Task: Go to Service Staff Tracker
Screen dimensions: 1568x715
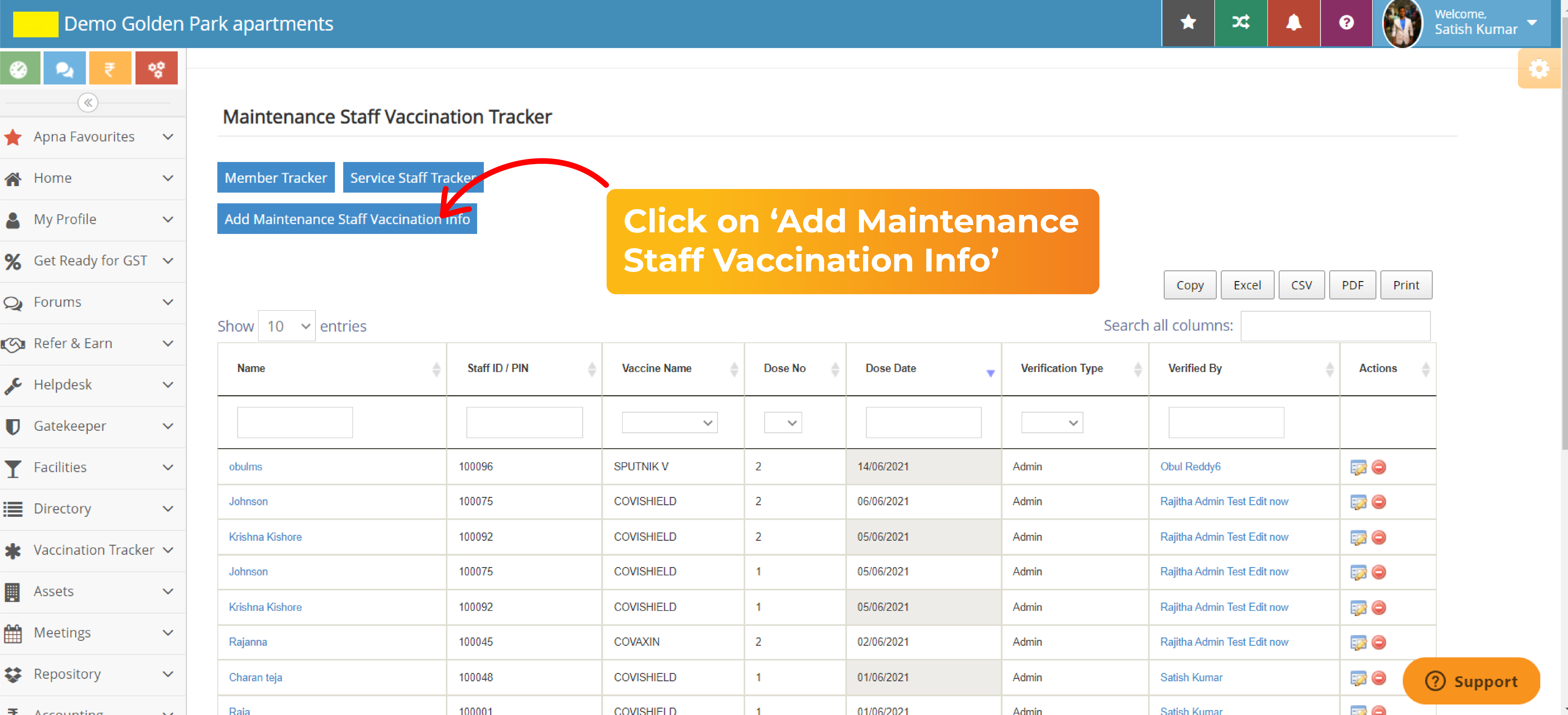Action: click(413, 178)
